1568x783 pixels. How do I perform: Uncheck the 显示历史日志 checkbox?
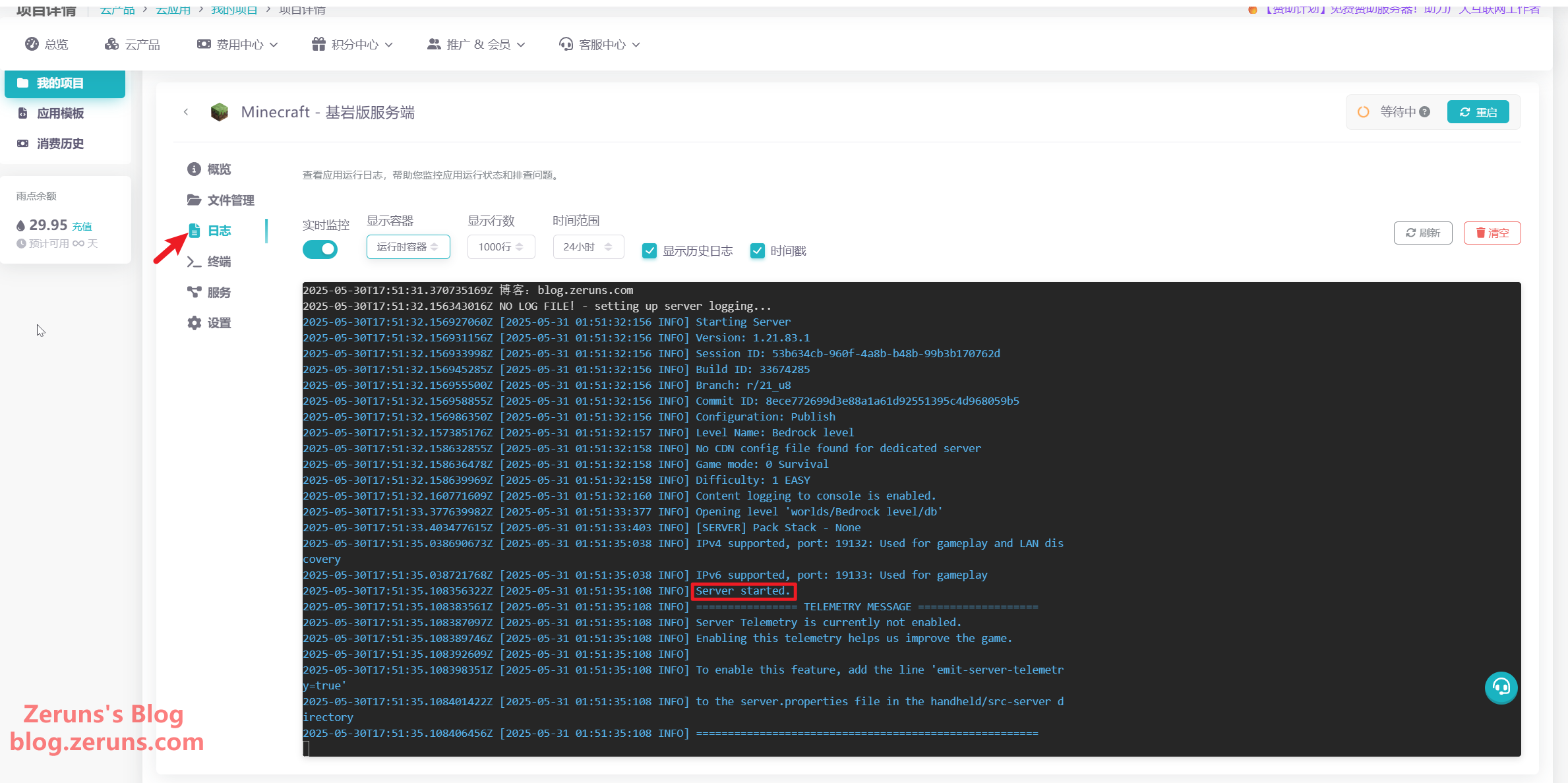(x=649, y=250)
